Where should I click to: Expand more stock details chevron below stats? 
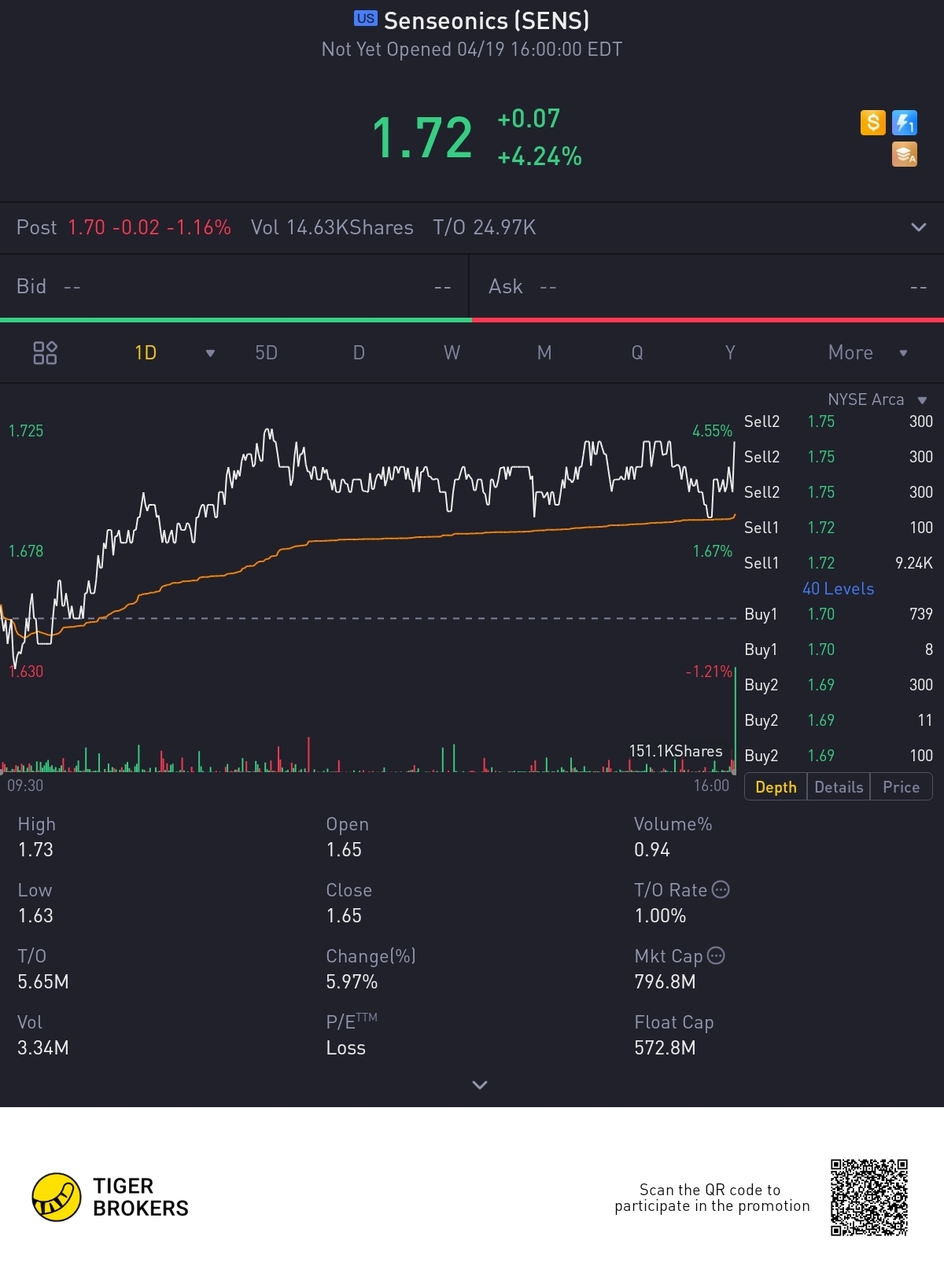480,1085
